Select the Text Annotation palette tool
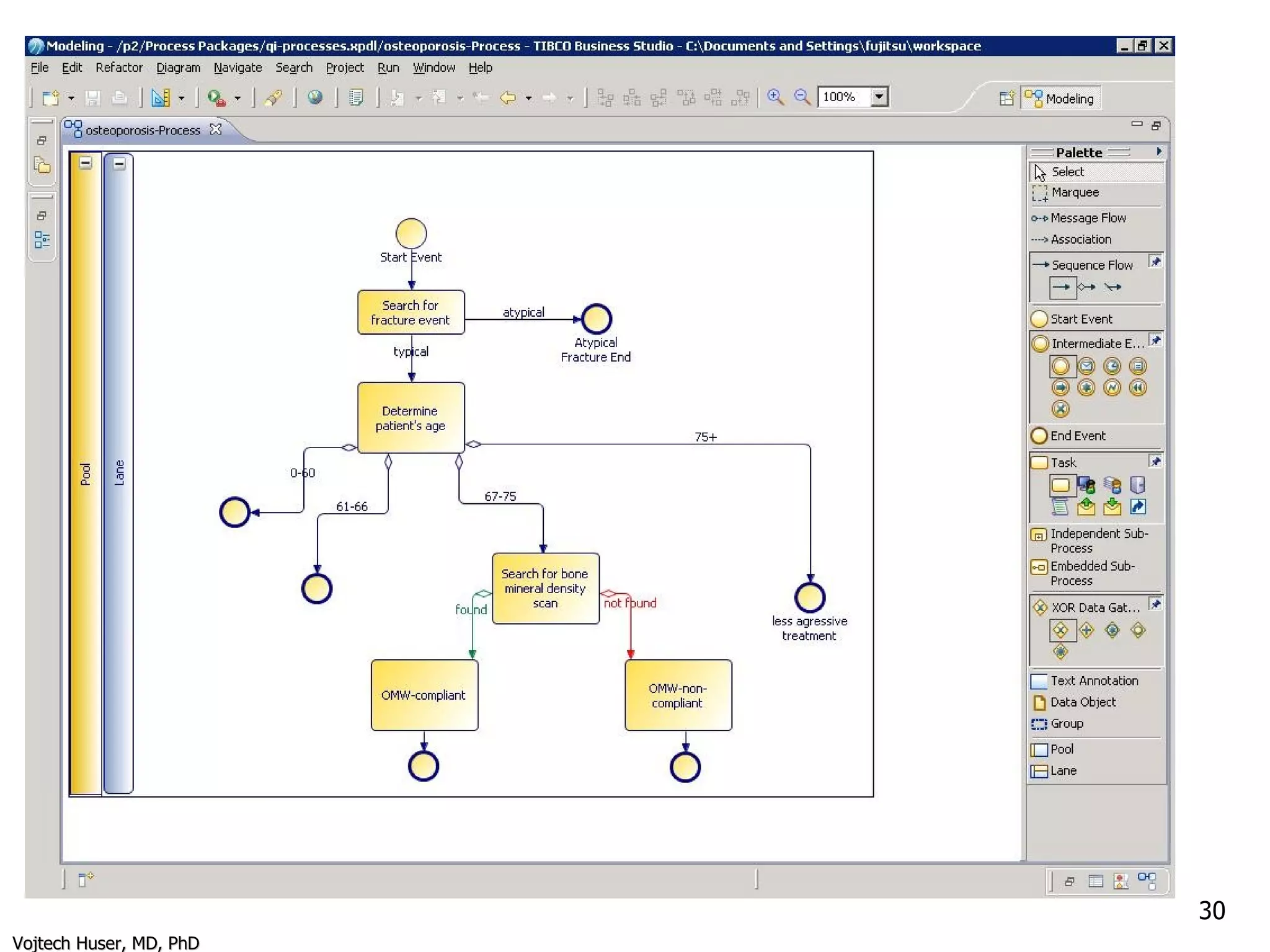1270x952 pixels. [x=1094, y=681]
